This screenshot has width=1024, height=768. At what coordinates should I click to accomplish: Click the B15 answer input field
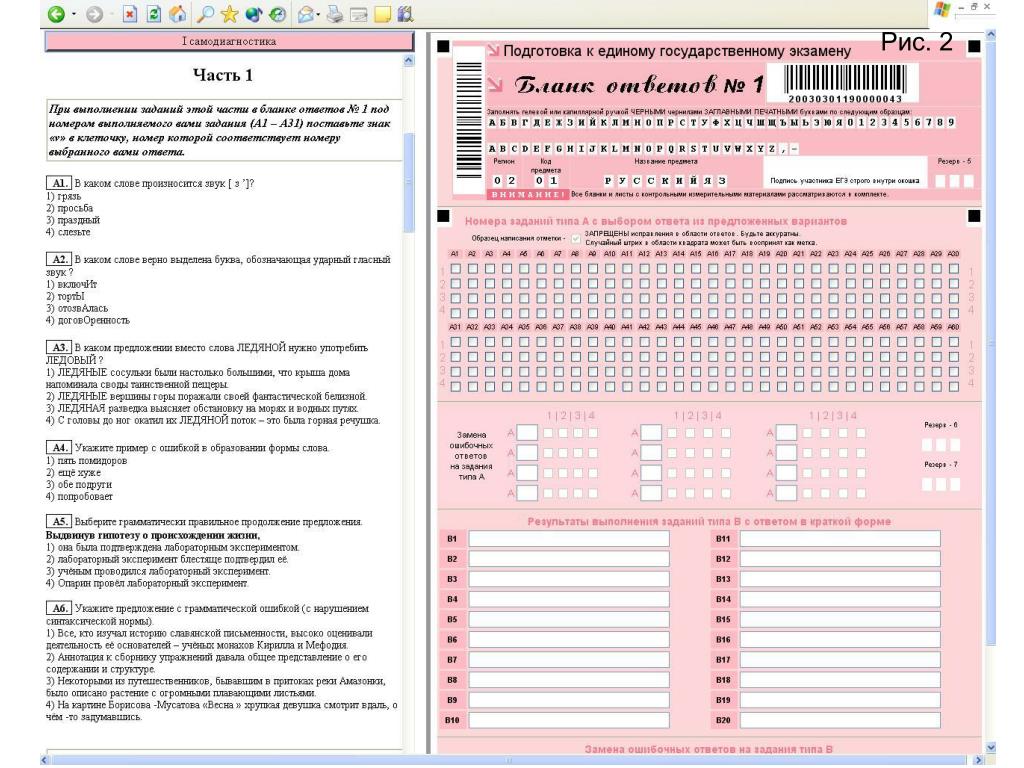click(x=840, y=619)
